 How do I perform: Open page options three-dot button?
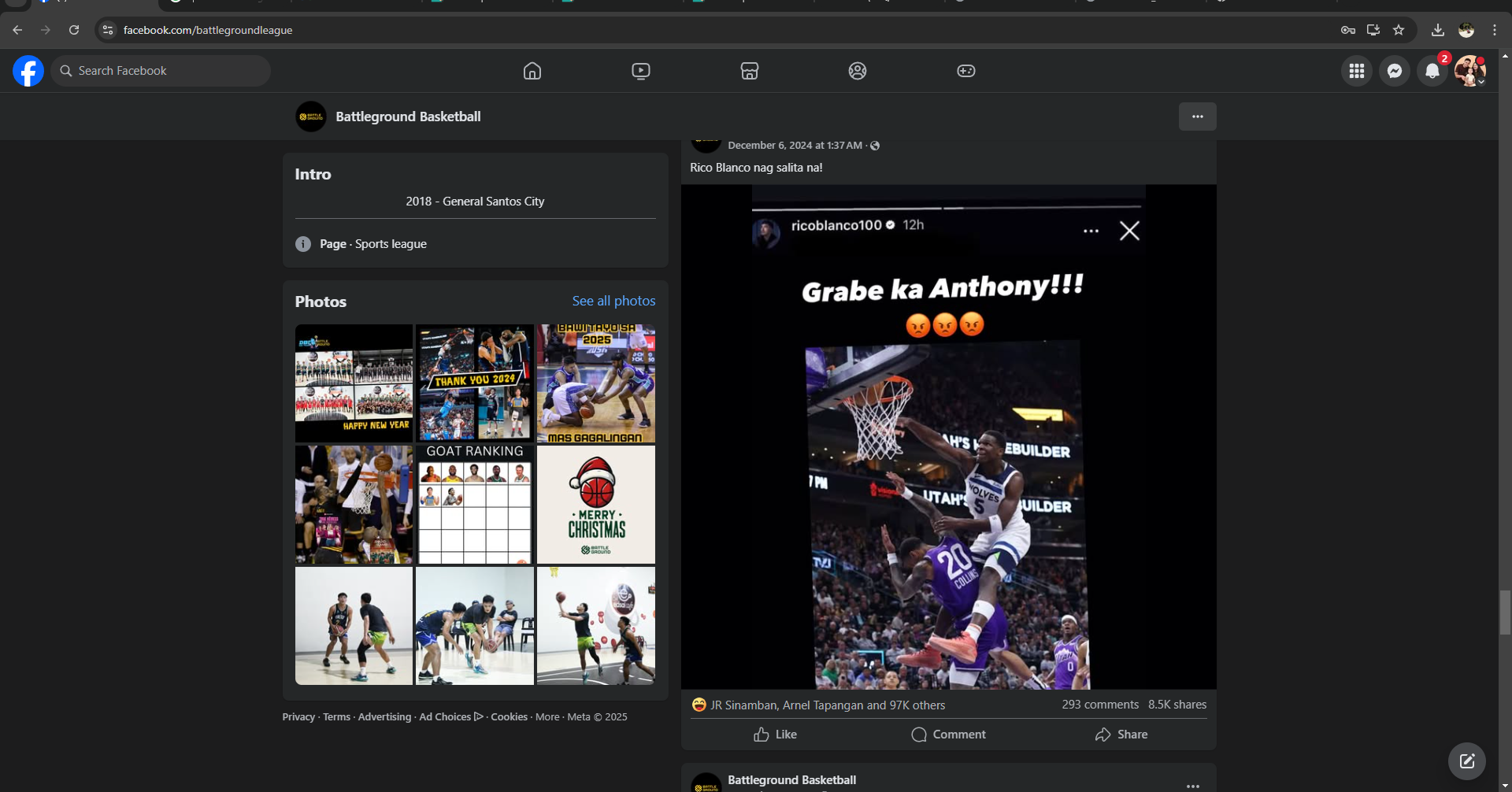click(1198, 117)
